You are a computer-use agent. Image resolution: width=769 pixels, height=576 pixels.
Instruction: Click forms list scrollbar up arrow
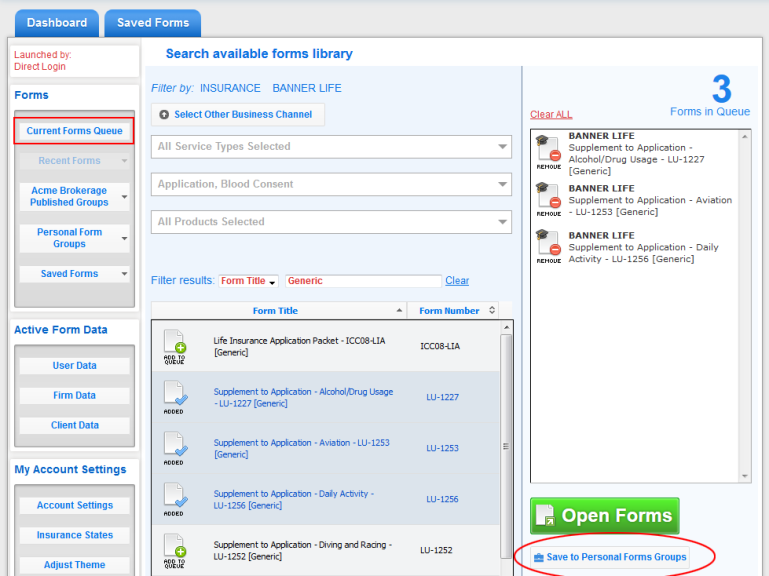507,327
